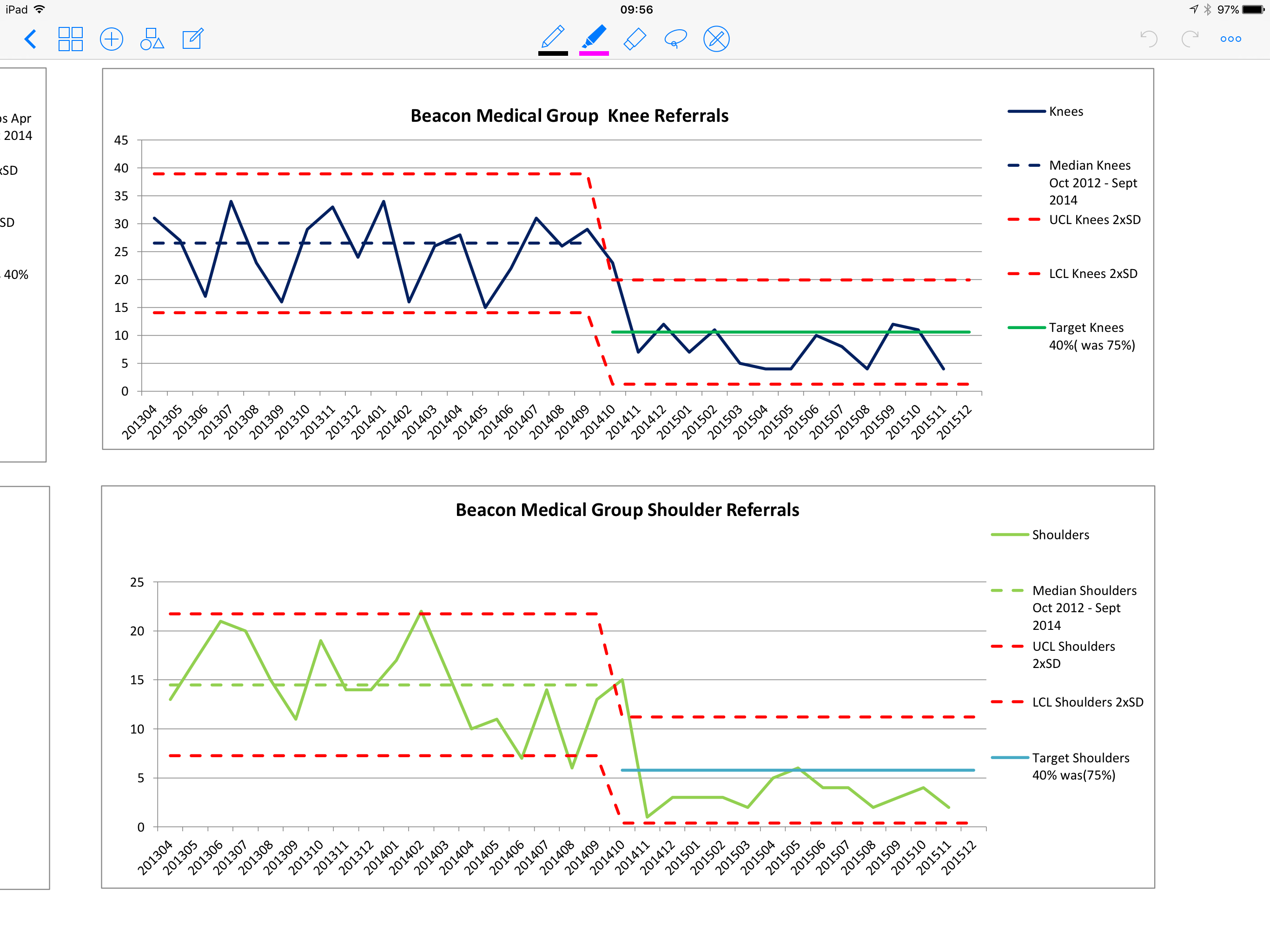Tap the 09:56 clock

pos(636,10)
